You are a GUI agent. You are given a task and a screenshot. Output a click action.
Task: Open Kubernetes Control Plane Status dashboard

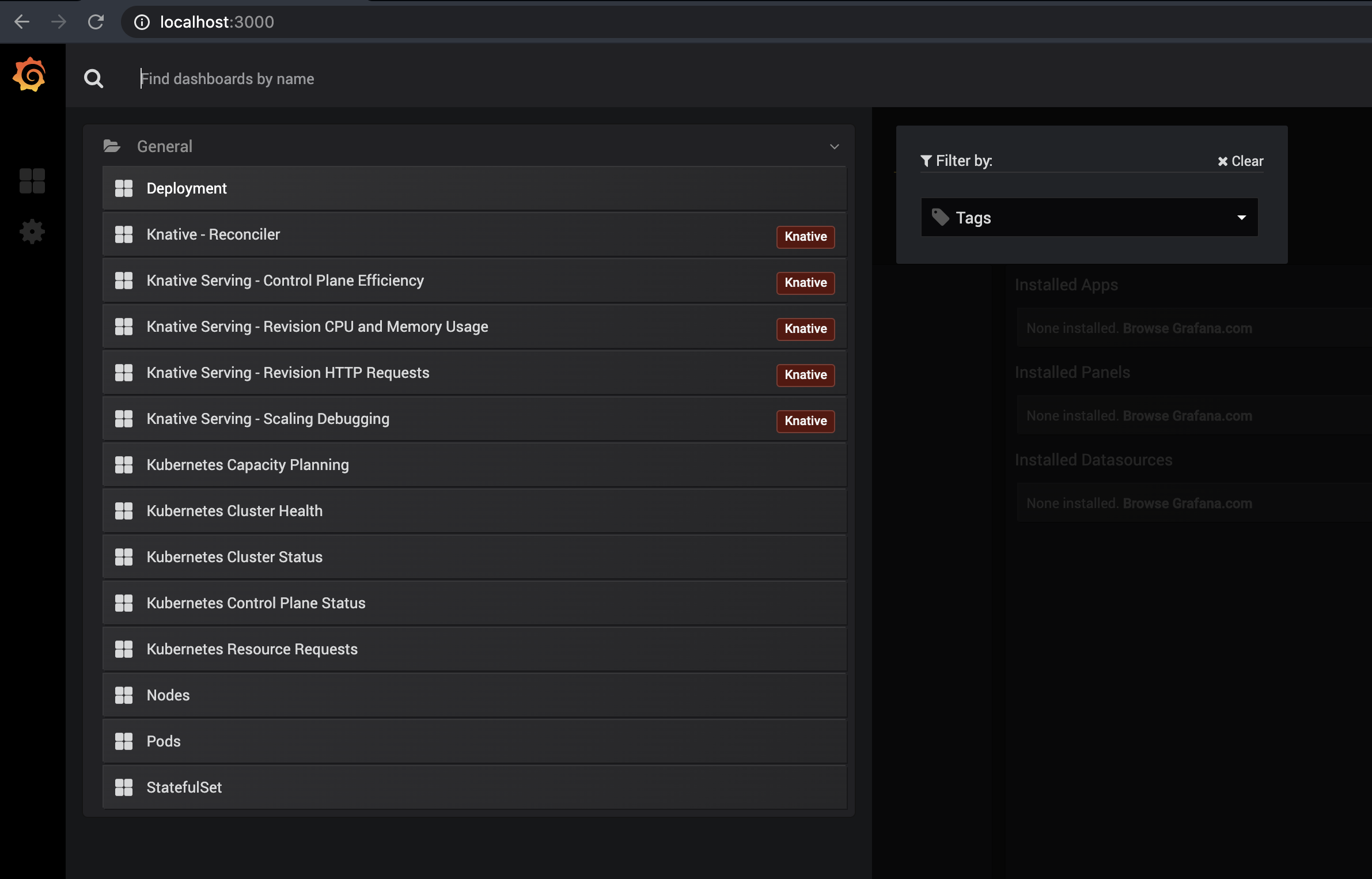(475, 603)
